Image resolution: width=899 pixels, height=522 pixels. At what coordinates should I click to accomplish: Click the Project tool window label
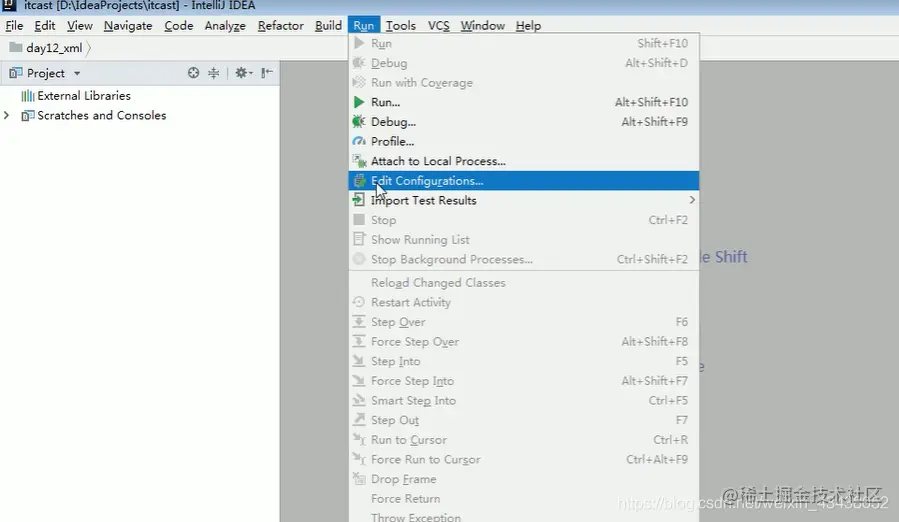pos(46,73)
